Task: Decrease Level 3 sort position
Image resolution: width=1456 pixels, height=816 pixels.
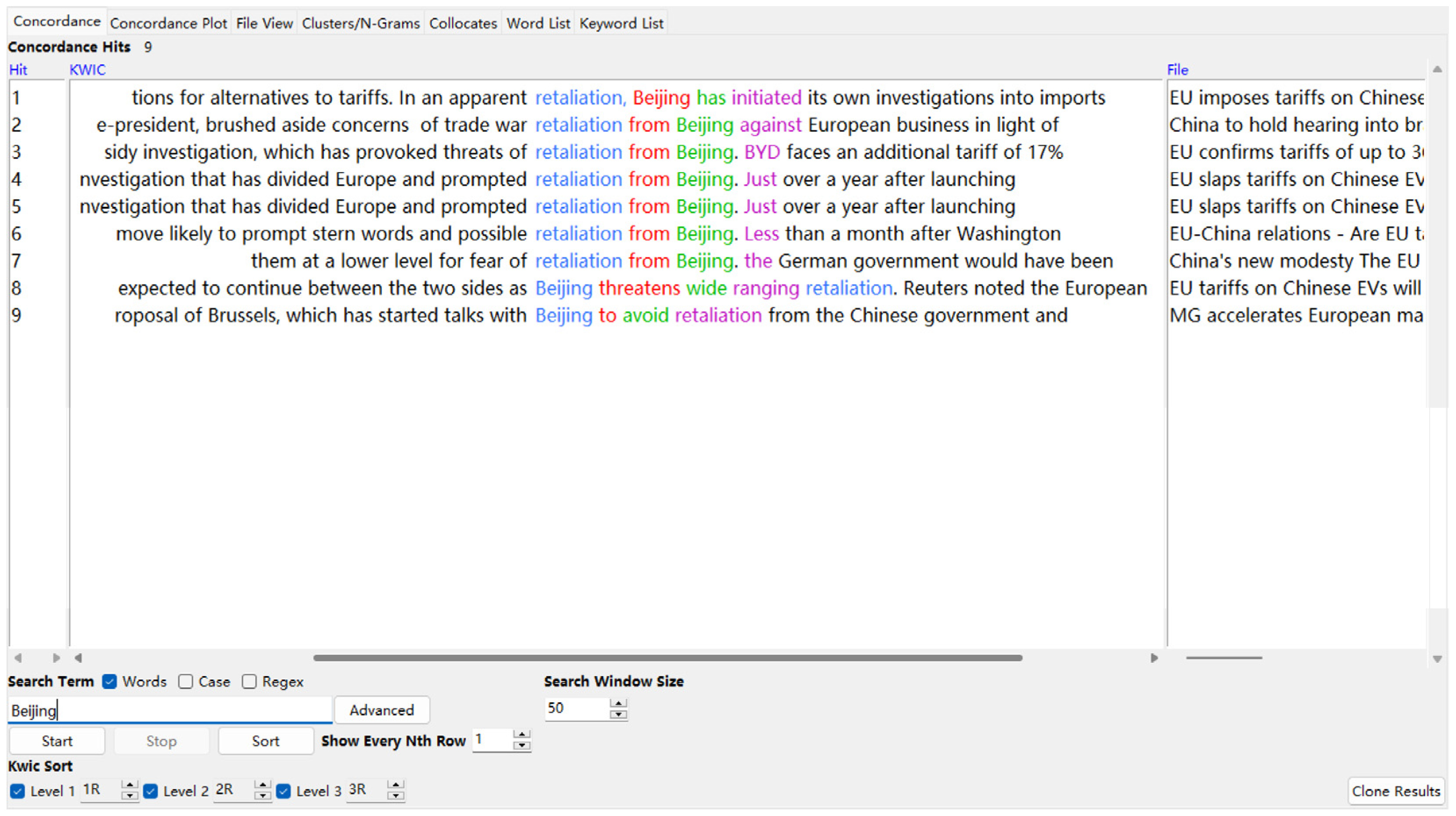Action: pos(395,796)
